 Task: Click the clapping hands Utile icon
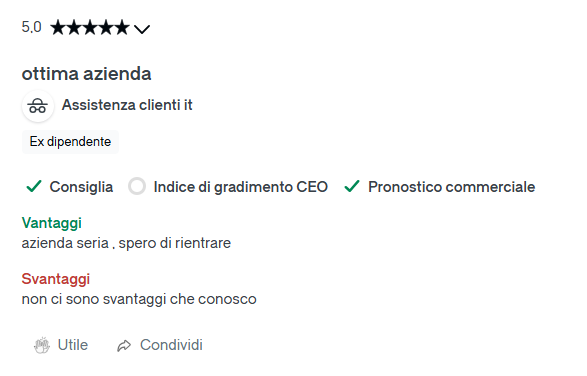(x=42, y=345)
